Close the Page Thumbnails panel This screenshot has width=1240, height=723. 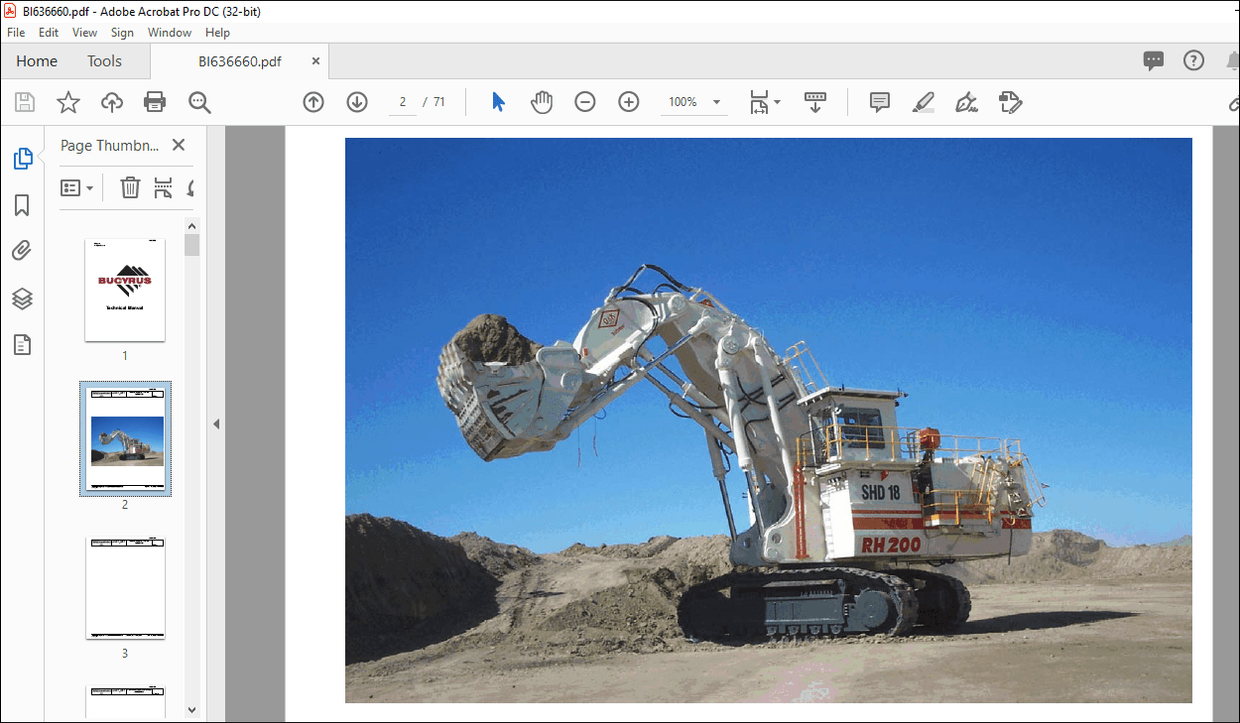(178, 144)
